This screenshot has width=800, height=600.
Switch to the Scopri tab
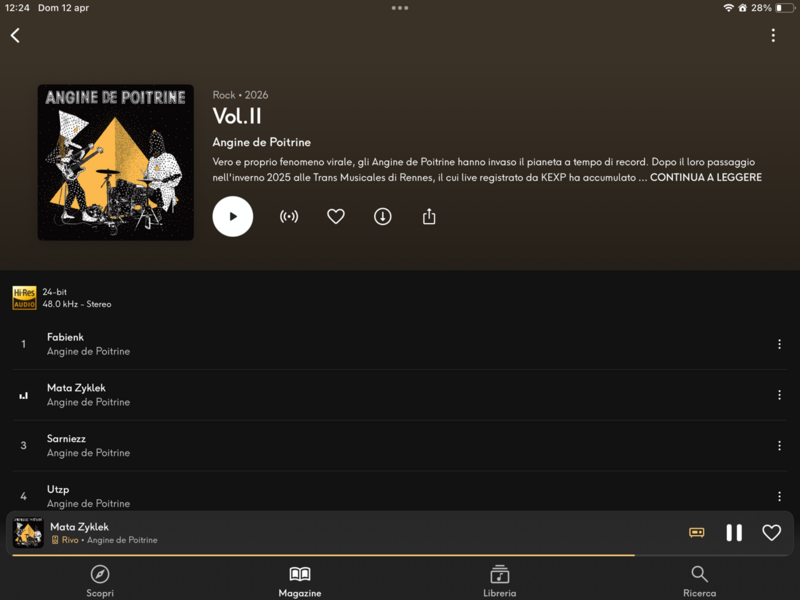pos(100,581)
